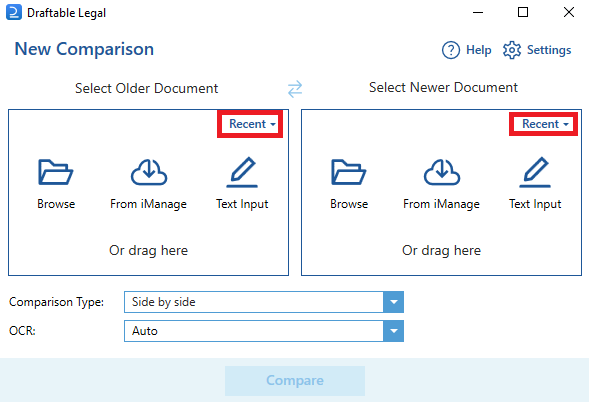Viewport: 589px width, 402px height.
Task: Maximize the Draftable Legal window
Action: coord(523,12)
